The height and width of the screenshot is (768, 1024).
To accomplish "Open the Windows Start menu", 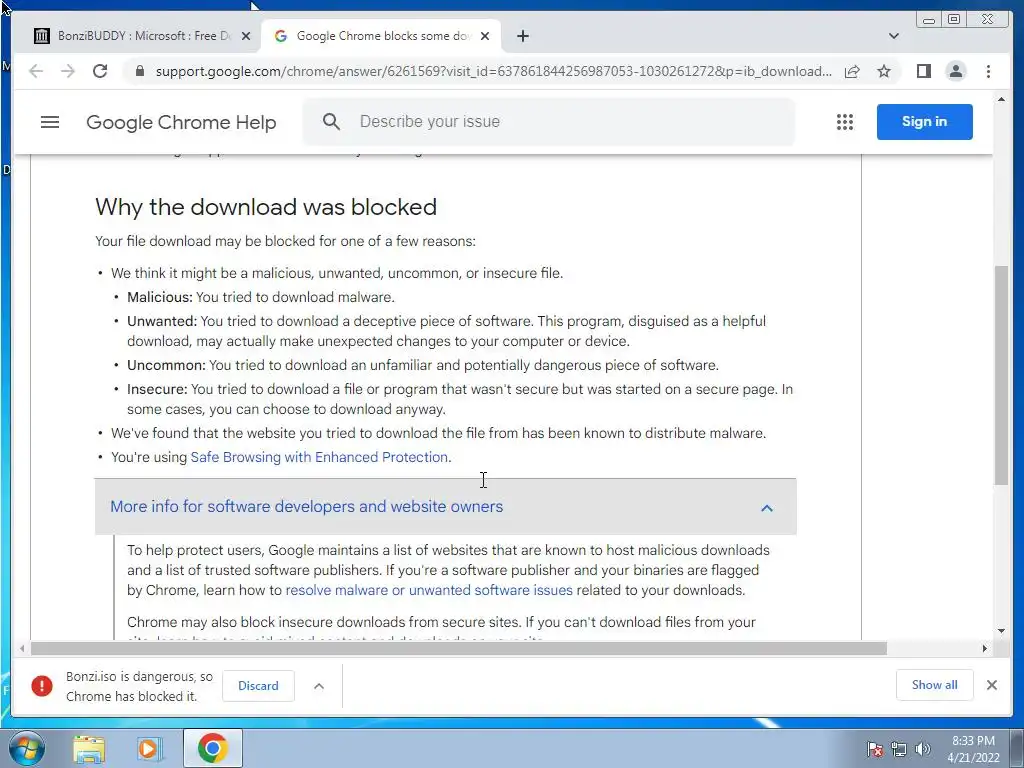I will [x=26, y=748].
